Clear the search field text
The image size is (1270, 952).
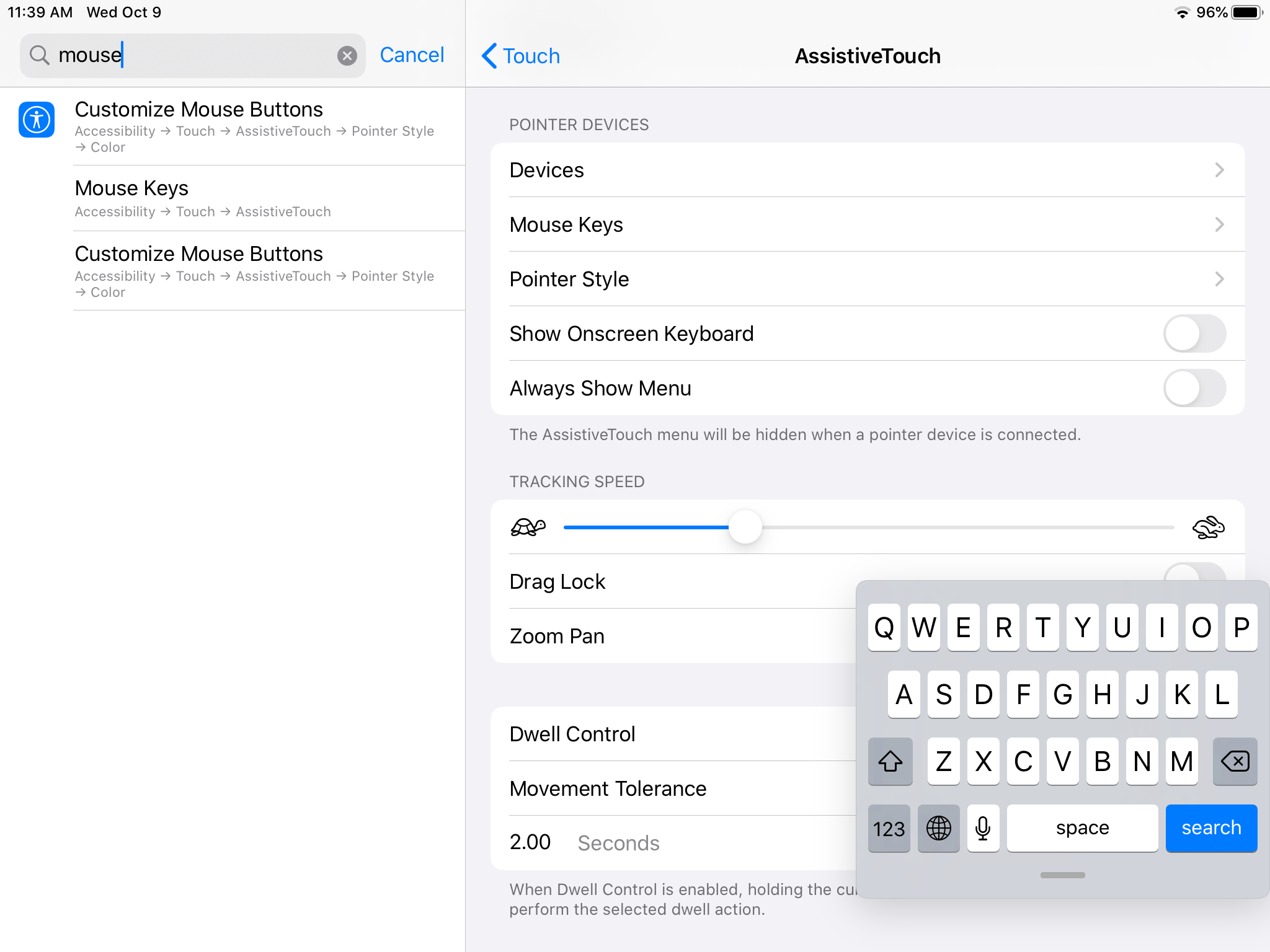[347, 56]
